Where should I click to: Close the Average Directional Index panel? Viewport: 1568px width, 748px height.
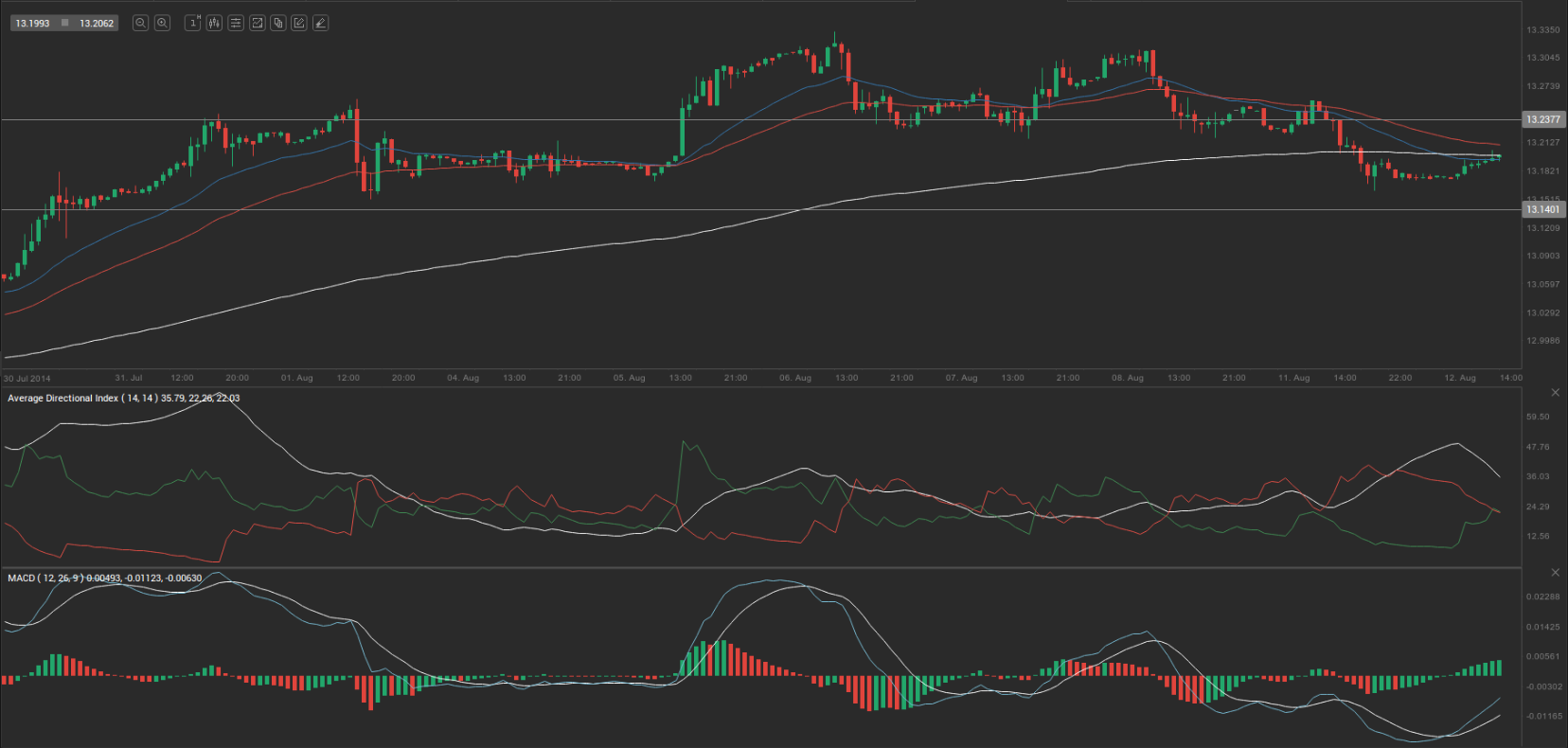[x=1555, y=392]
